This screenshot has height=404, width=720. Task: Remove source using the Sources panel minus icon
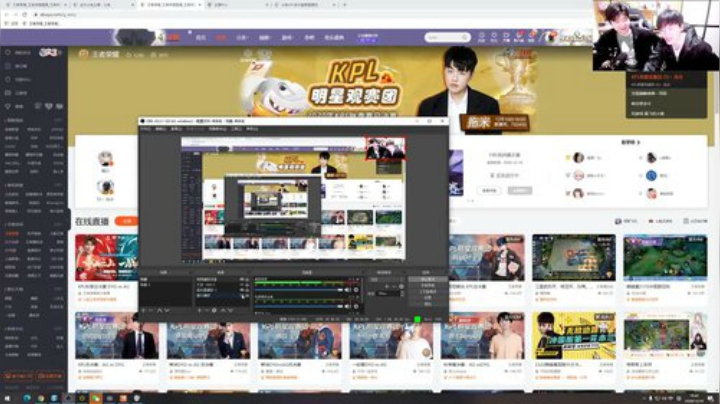click(x=207, y=310)
